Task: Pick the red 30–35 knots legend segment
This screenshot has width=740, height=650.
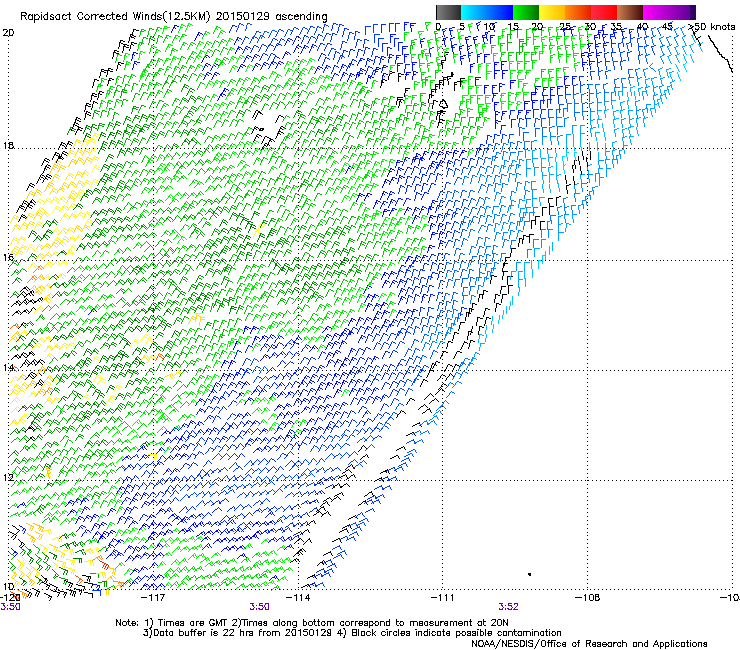Action: pyautogui.click(x=604, y=12)
